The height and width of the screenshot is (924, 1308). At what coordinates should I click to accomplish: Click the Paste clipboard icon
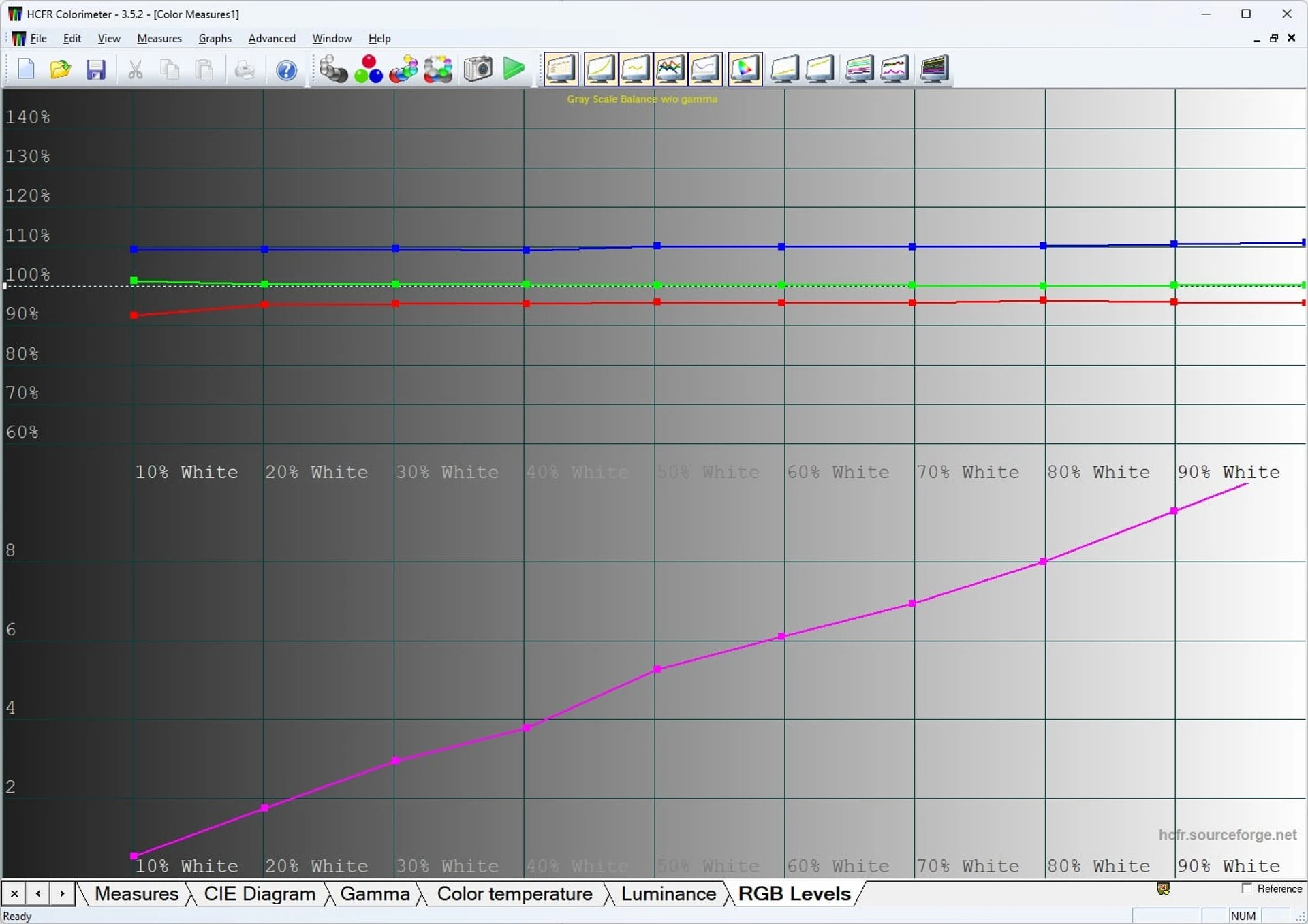[204, 69]
